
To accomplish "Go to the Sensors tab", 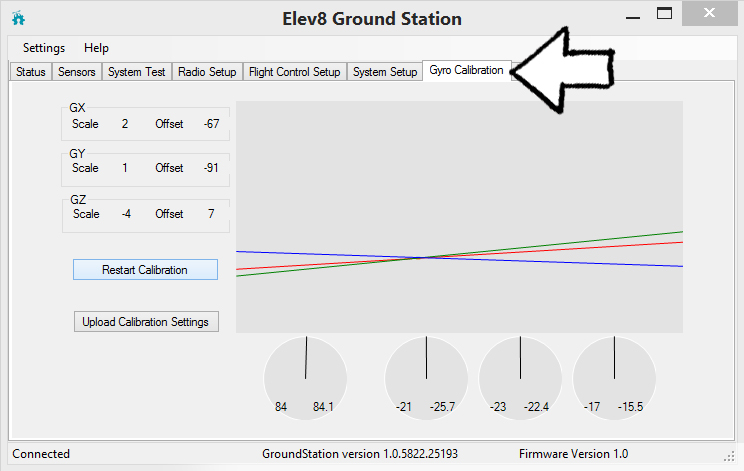I will click(77, 72).
